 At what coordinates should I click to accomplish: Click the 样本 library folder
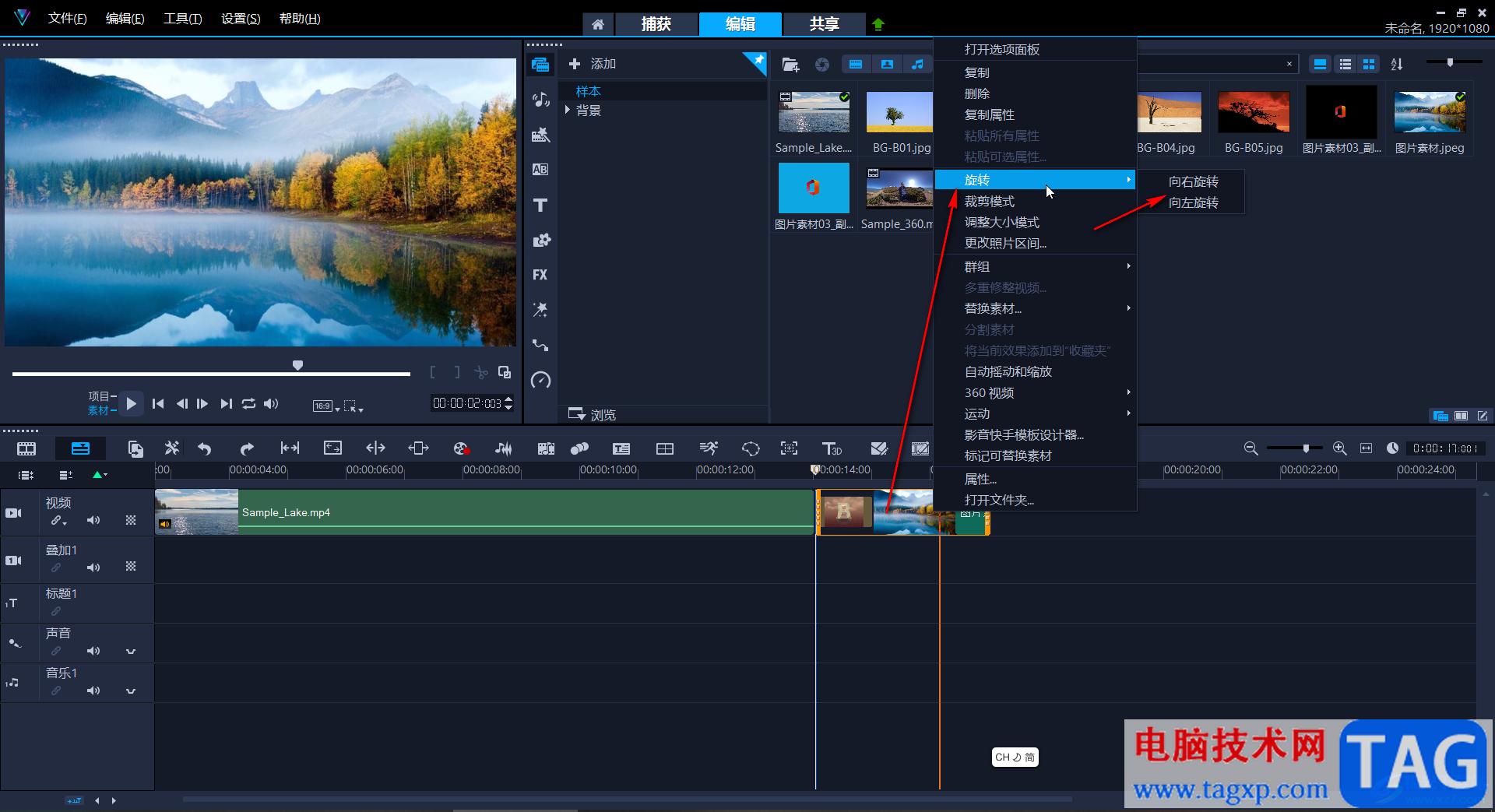[588, 91]
